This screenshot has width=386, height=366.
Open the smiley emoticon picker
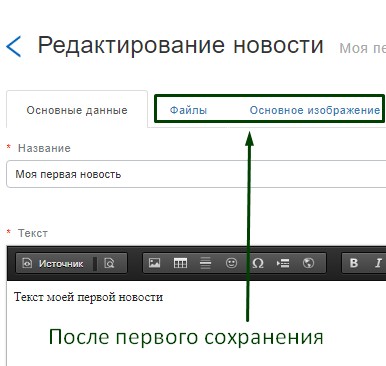(x=231, y=263)
